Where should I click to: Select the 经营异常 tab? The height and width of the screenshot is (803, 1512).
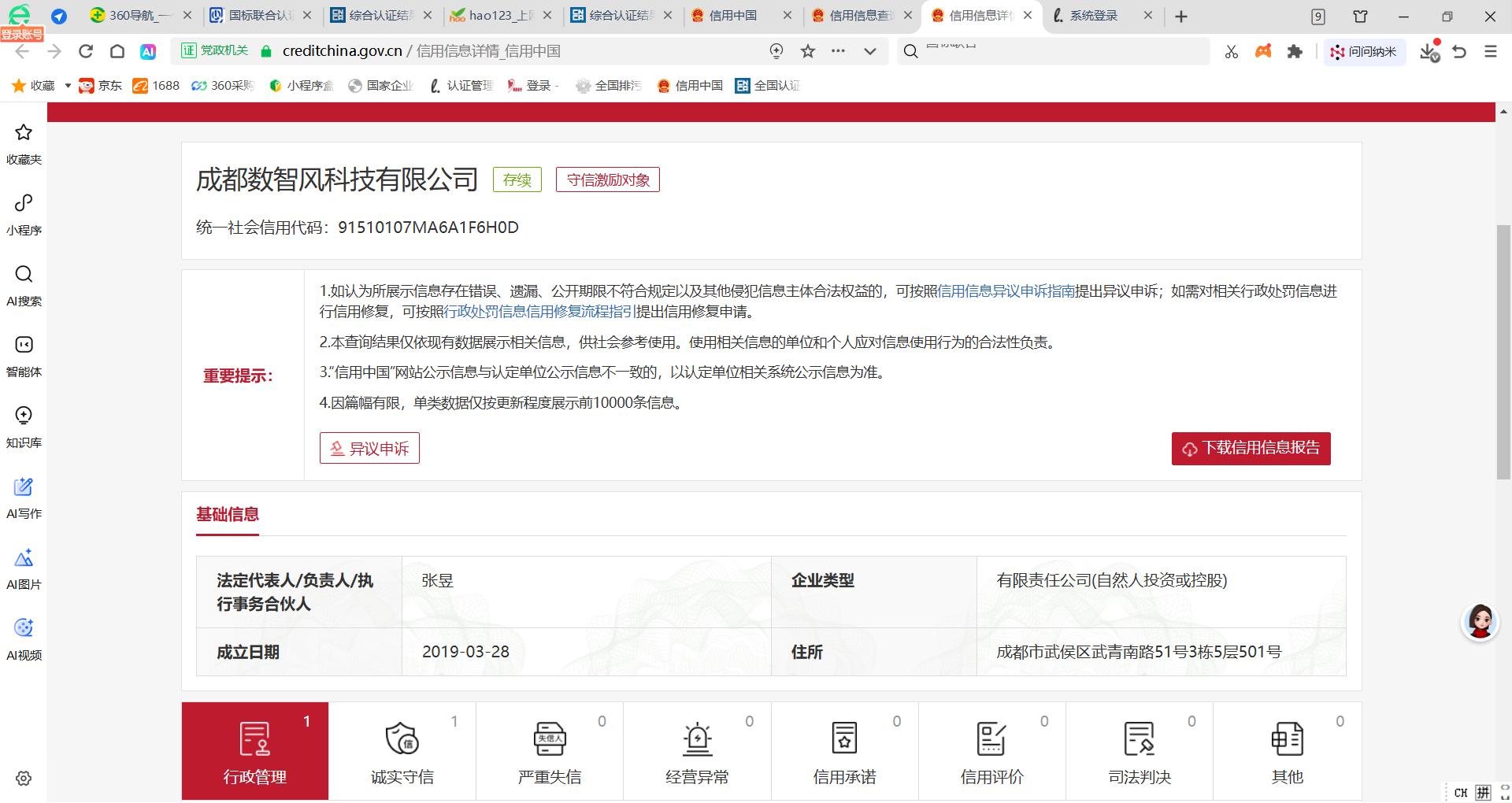click(x=697, y=751)
